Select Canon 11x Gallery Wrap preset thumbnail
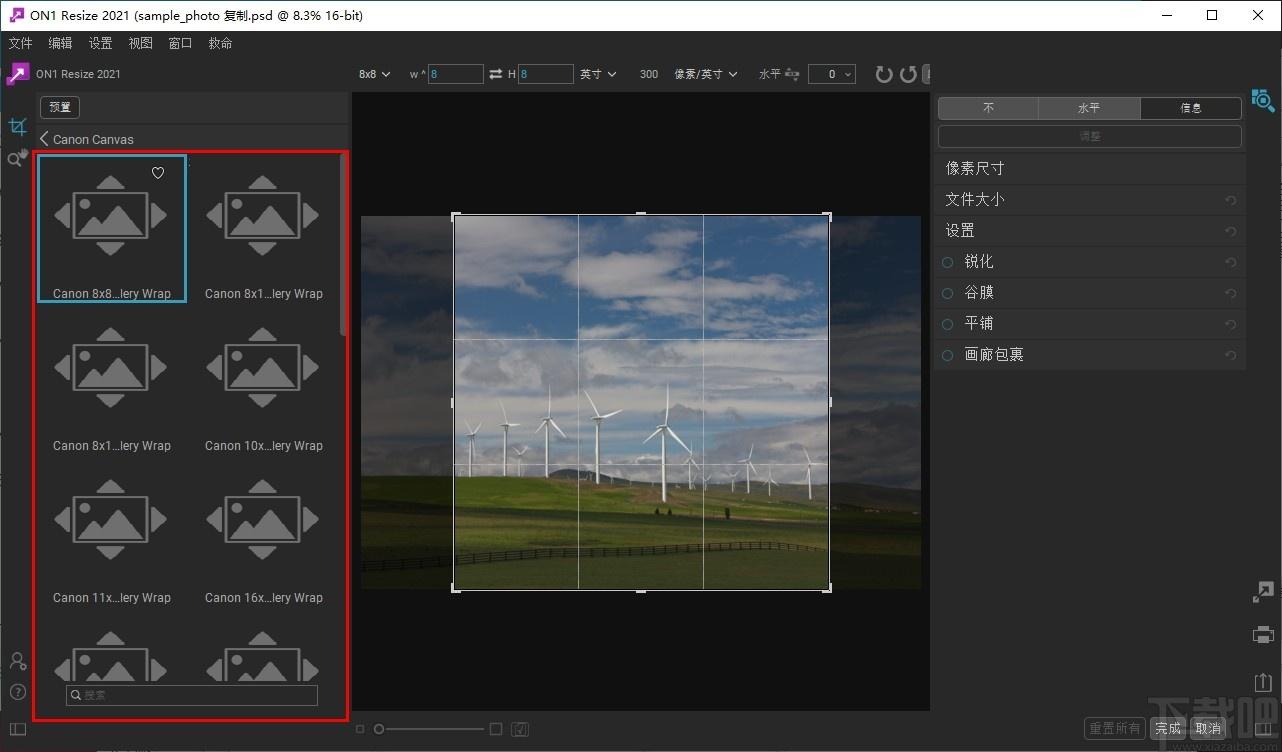The image size is (1282, 752). [112, 532]
